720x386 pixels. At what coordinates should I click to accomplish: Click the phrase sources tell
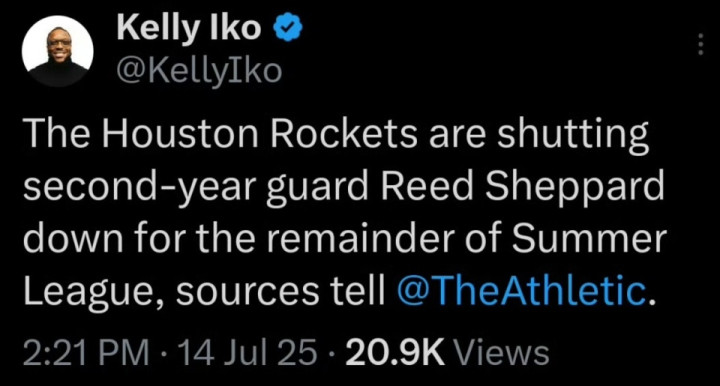(281, 290)
